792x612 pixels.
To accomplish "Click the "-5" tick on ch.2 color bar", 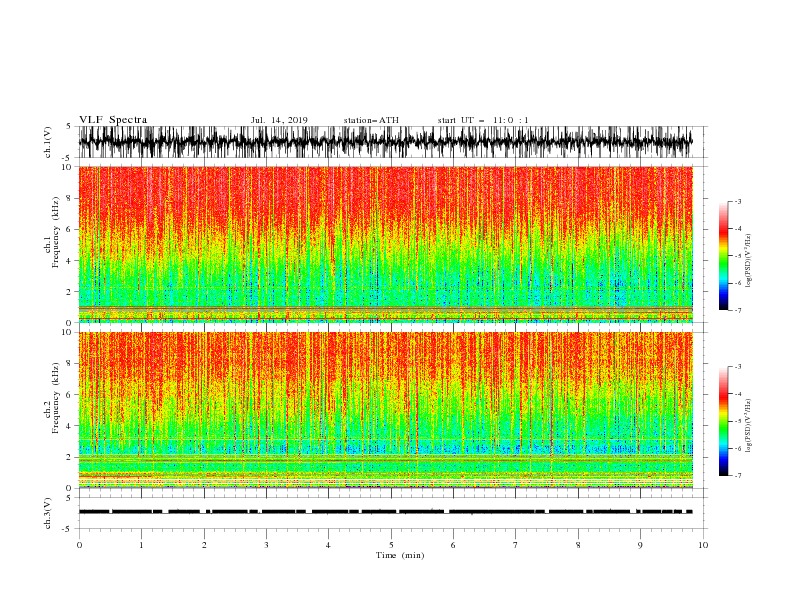I will coord(738,421).
